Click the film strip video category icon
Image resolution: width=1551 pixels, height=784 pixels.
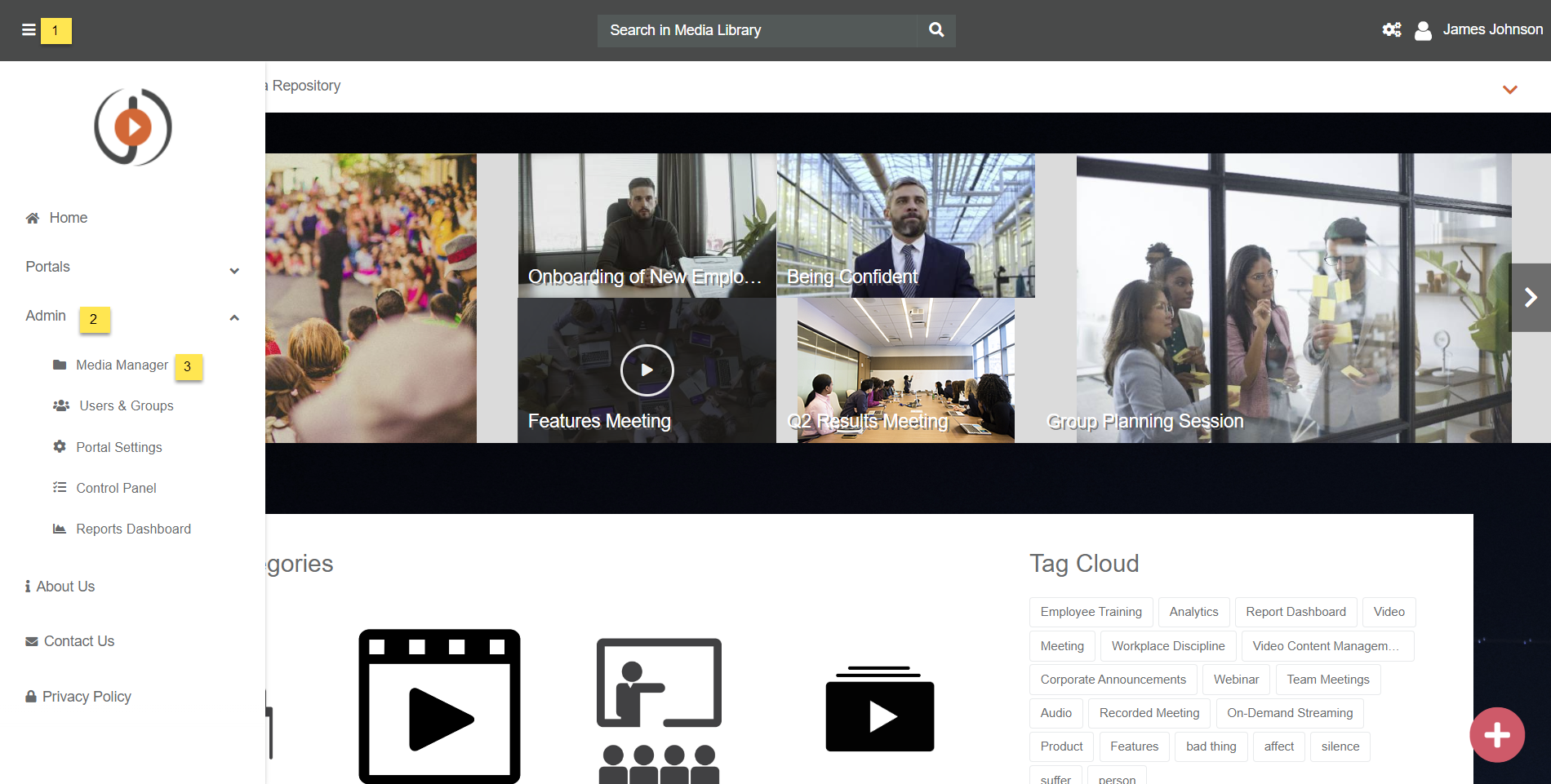click(x=439, y=706)
